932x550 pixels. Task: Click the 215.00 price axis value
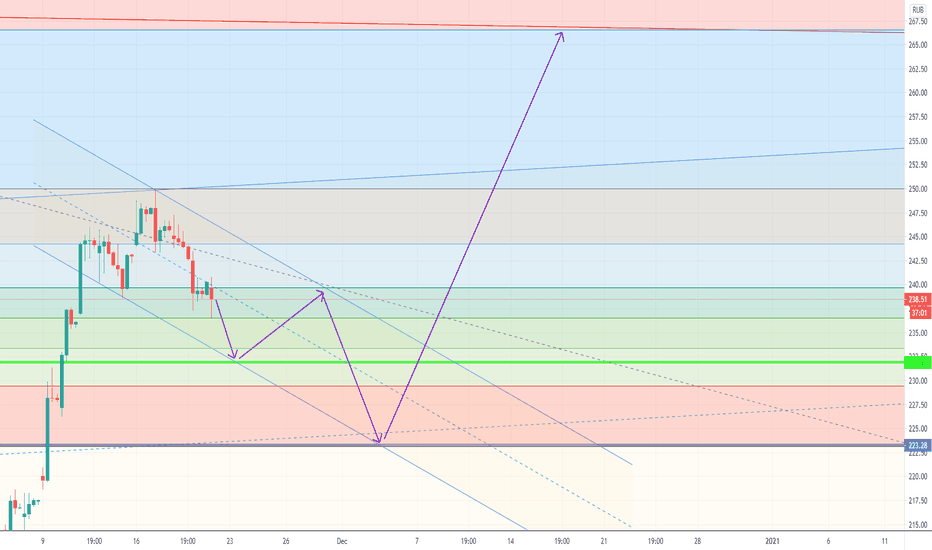click(x=918, y=524)
